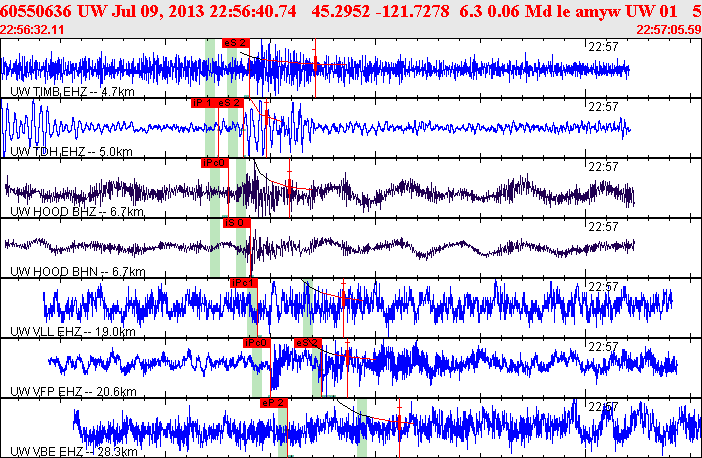Click the 22:57 time tick on TIMB trace

(x=603, y=47)
